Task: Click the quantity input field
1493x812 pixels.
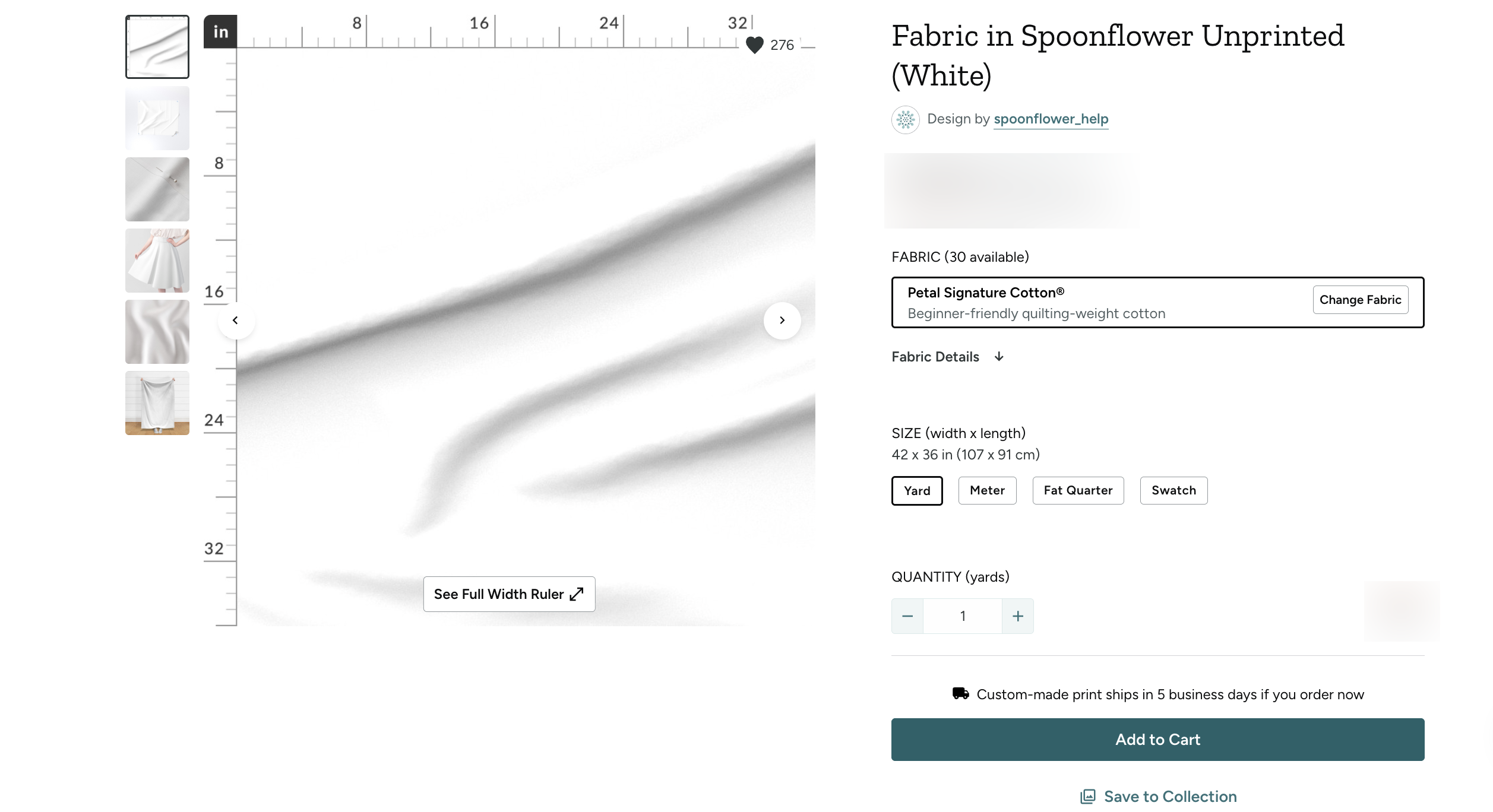Action: pos(963,616)
